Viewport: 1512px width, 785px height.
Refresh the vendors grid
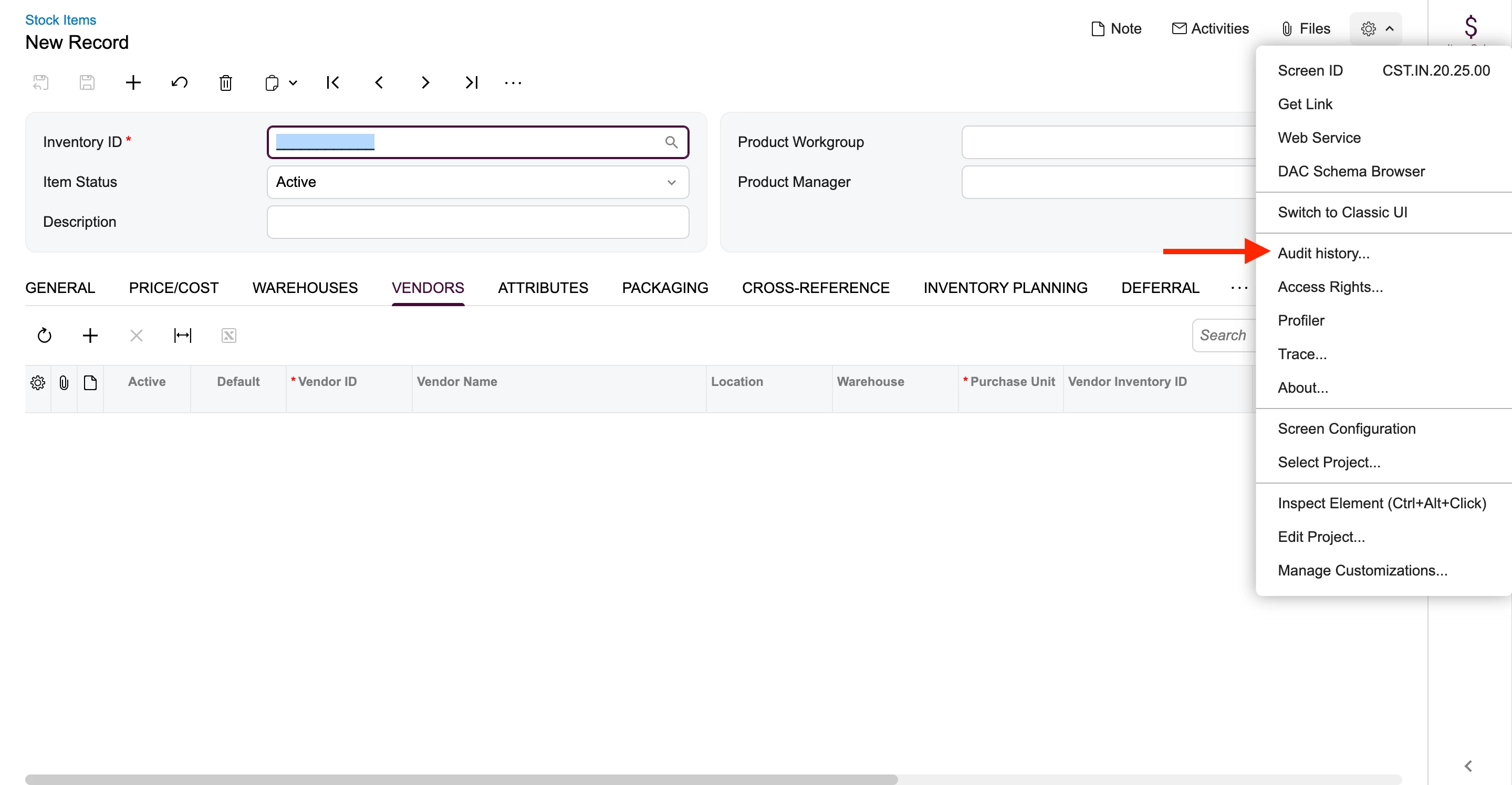pyautogui.click(x=45, y=336)
